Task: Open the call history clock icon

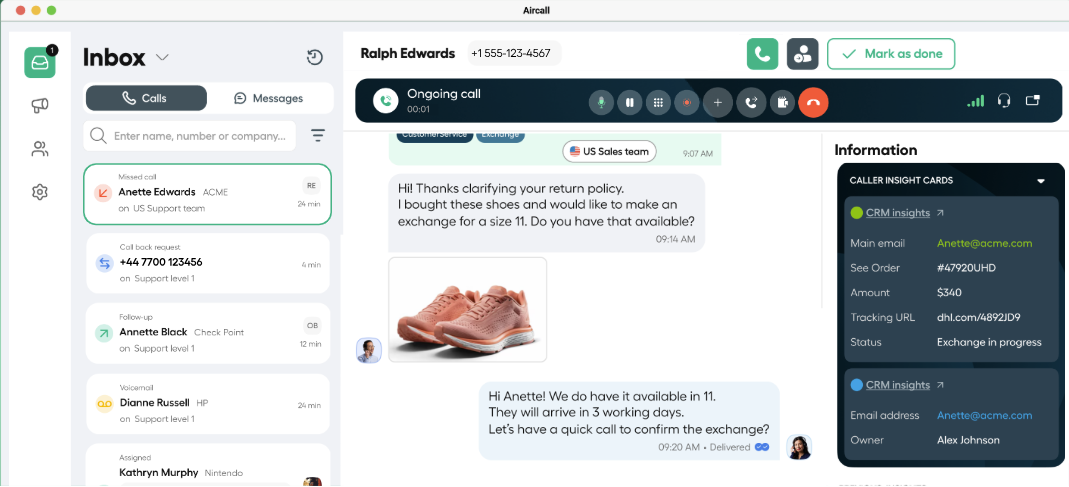Action: [315, 57]
